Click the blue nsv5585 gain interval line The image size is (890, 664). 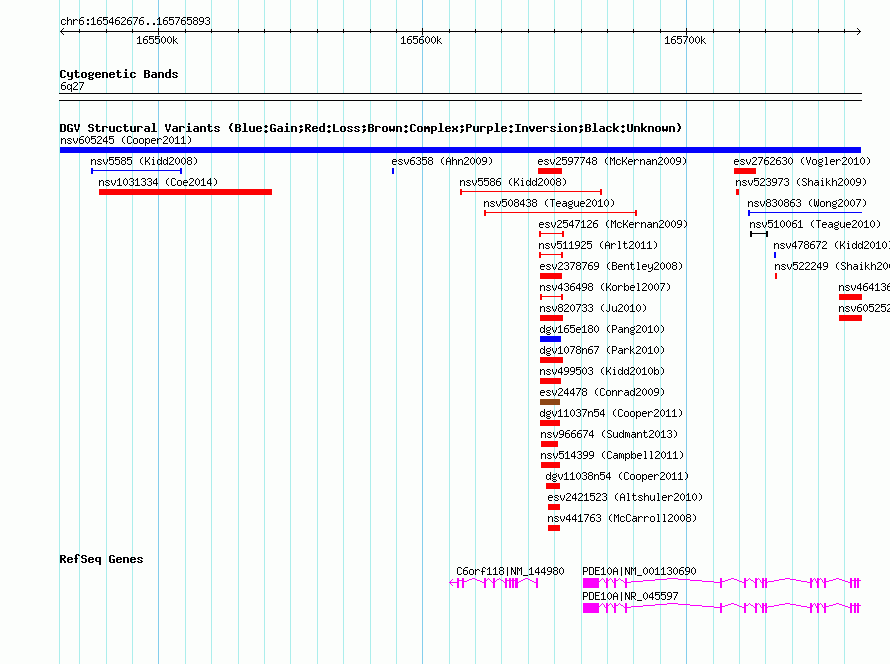click(136, 171)
